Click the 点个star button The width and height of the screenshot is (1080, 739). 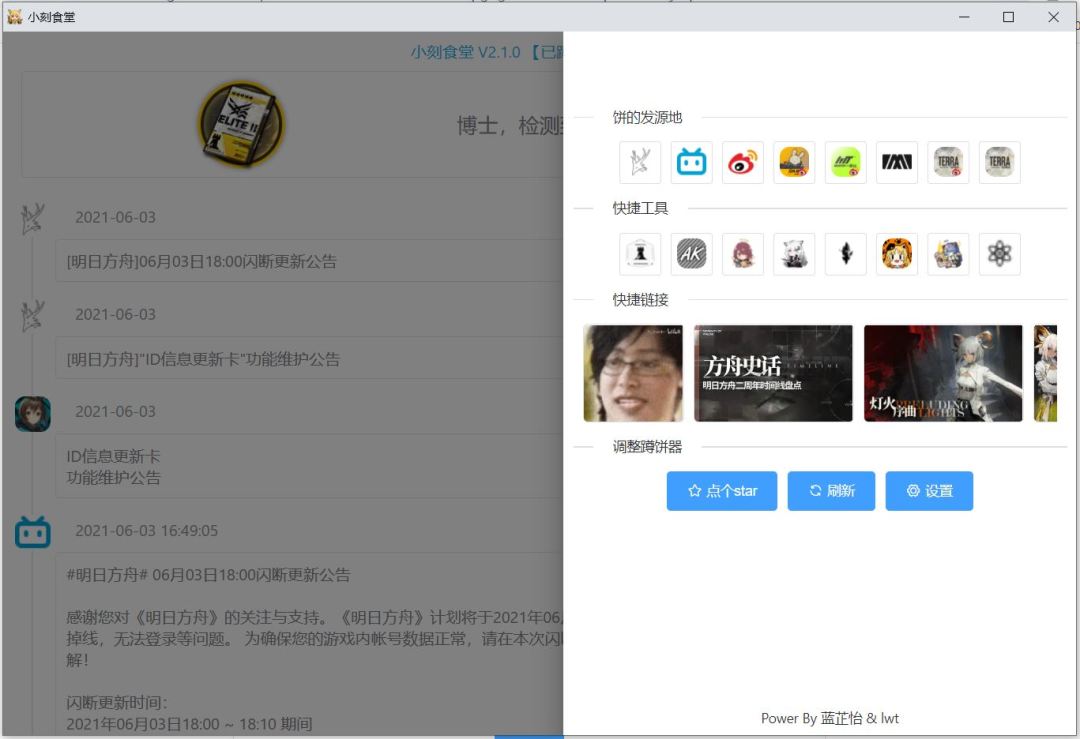click(722, 491)
